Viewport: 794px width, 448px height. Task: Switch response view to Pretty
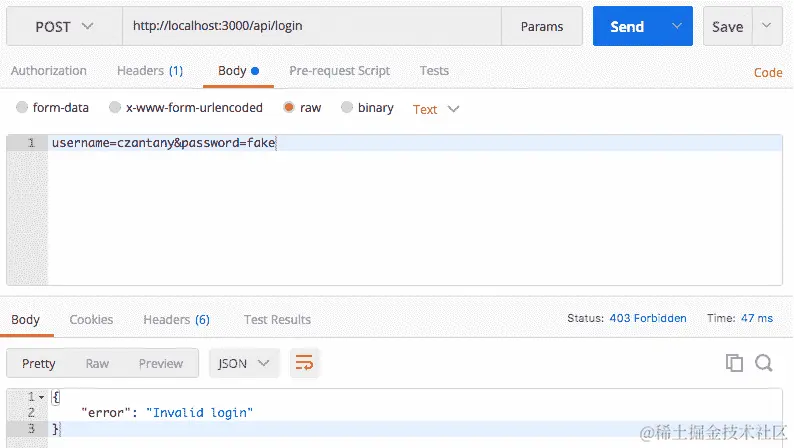(38, 363)
